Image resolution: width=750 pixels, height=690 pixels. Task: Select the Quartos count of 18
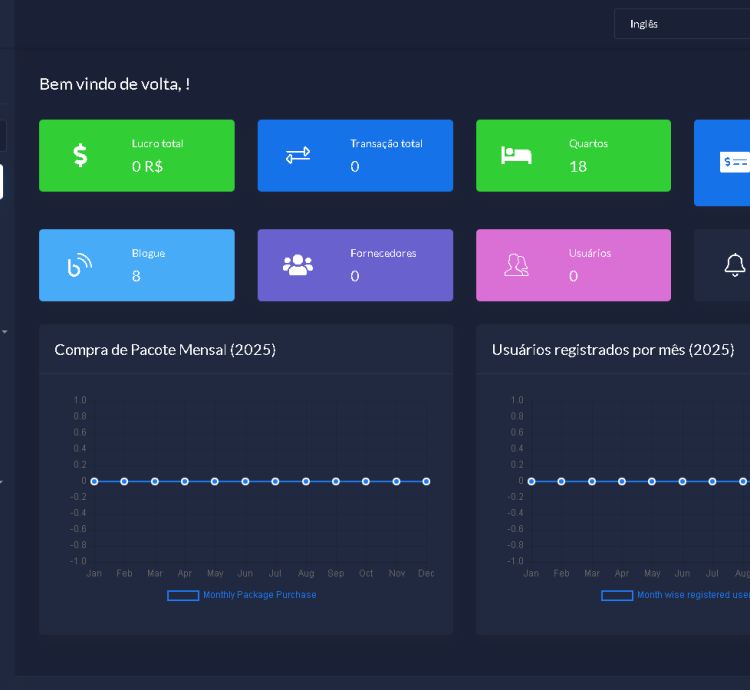point(578,167)
